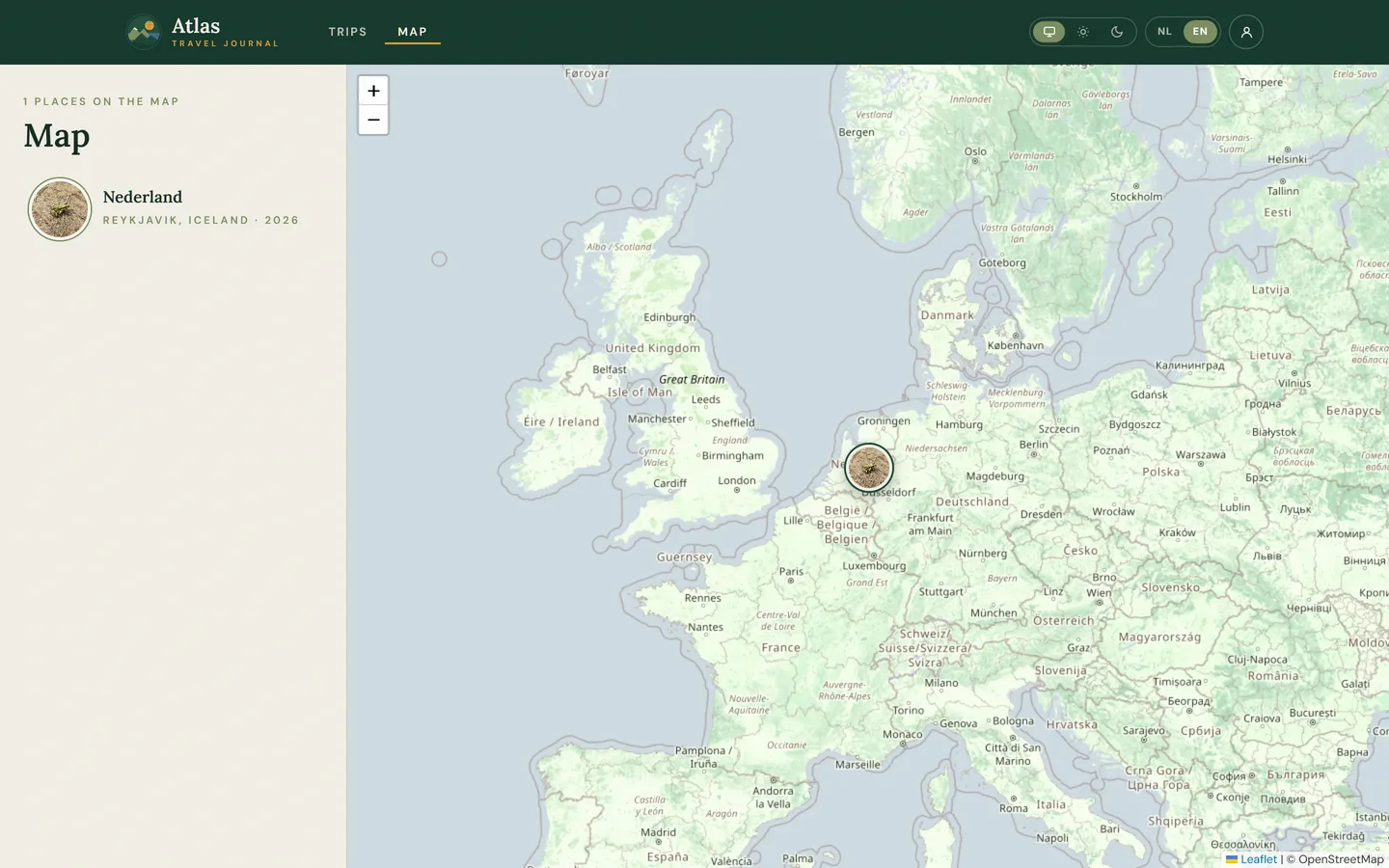
Task: Click the Atlas mountain logo icon
Action: pos(143,32)
